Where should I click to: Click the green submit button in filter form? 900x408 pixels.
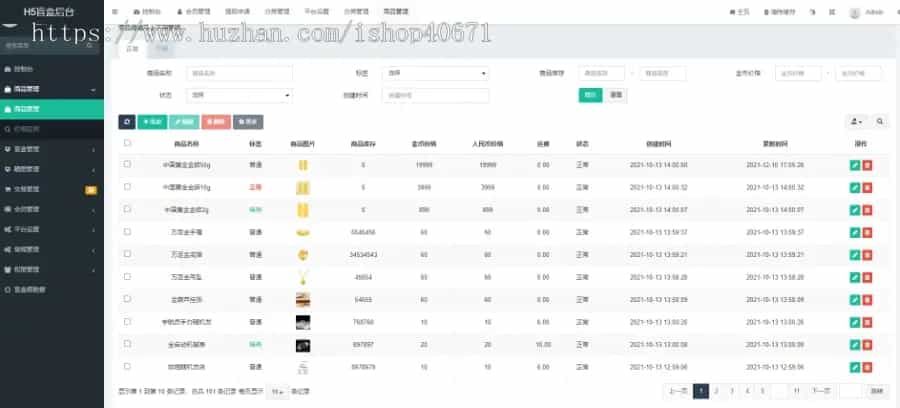(590, 95)
